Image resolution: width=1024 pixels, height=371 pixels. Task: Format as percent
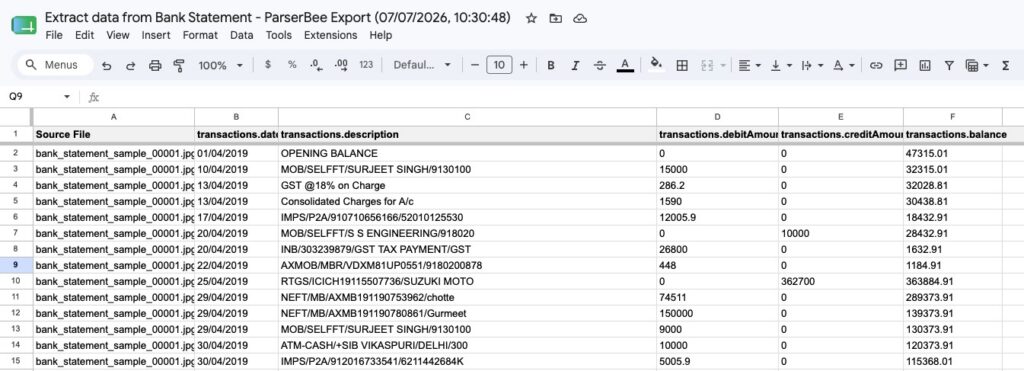coord(292,65)
